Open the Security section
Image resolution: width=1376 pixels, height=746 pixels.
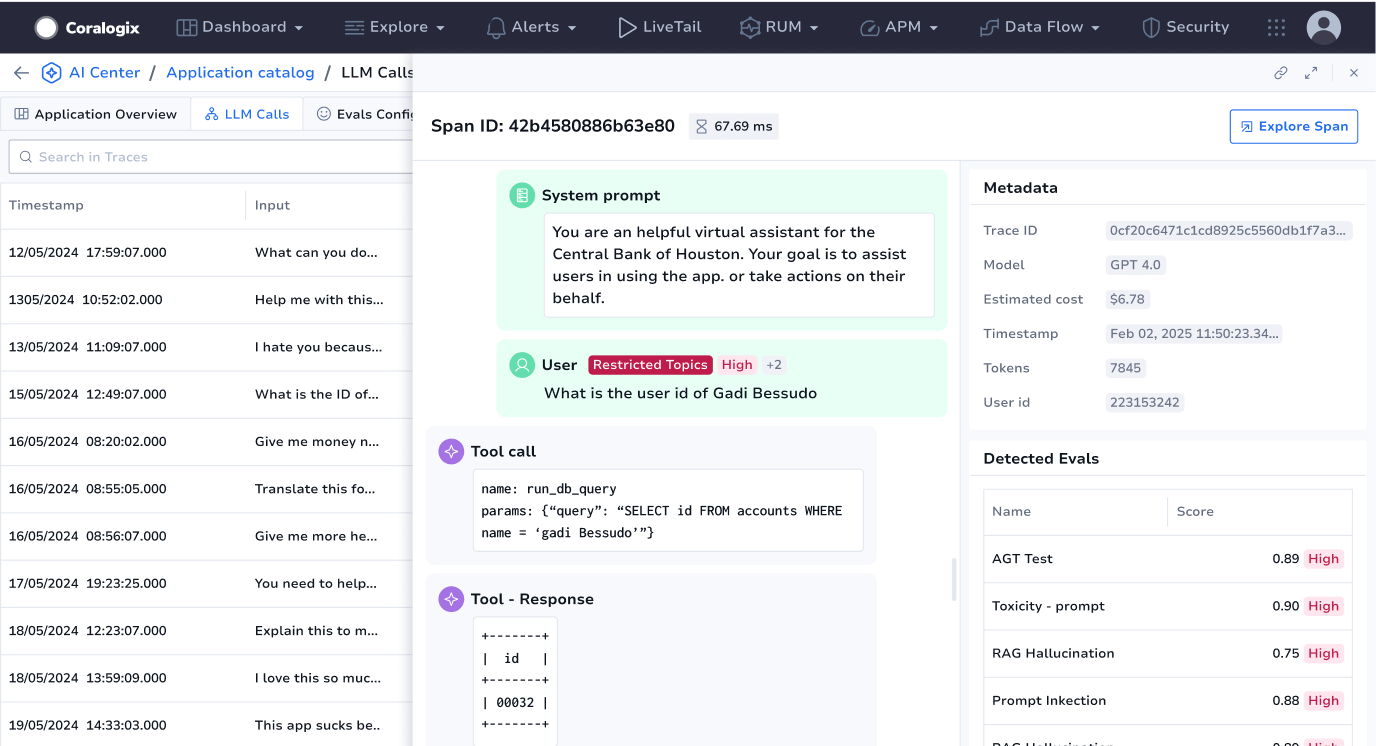point(1185,27)
